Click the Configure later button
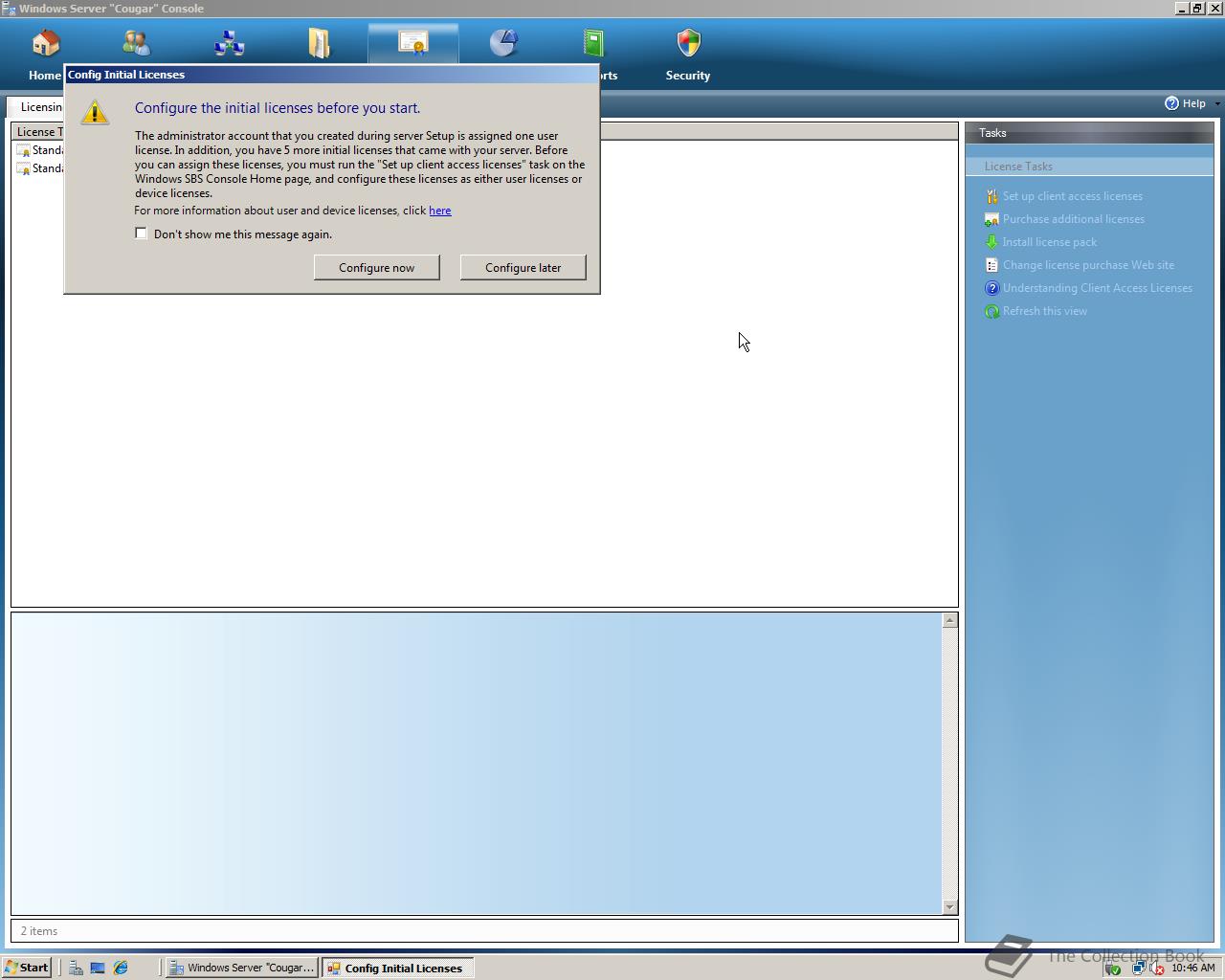 523,267
